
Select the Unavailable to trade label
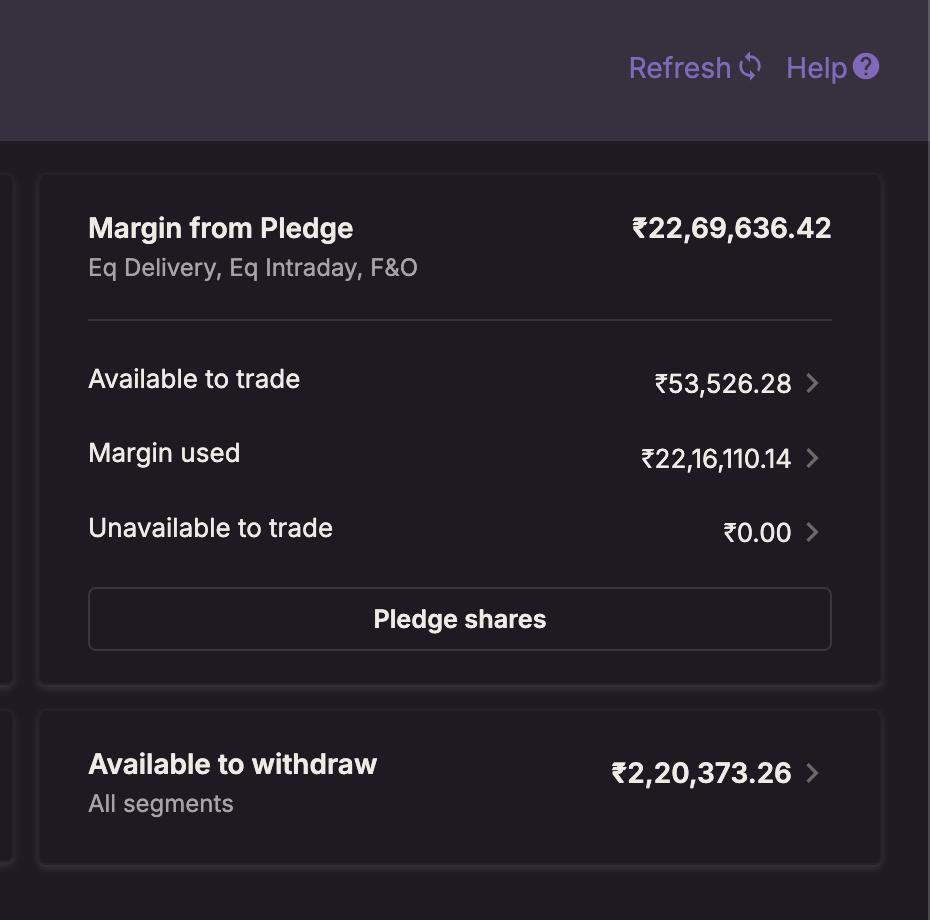[210, 528]
